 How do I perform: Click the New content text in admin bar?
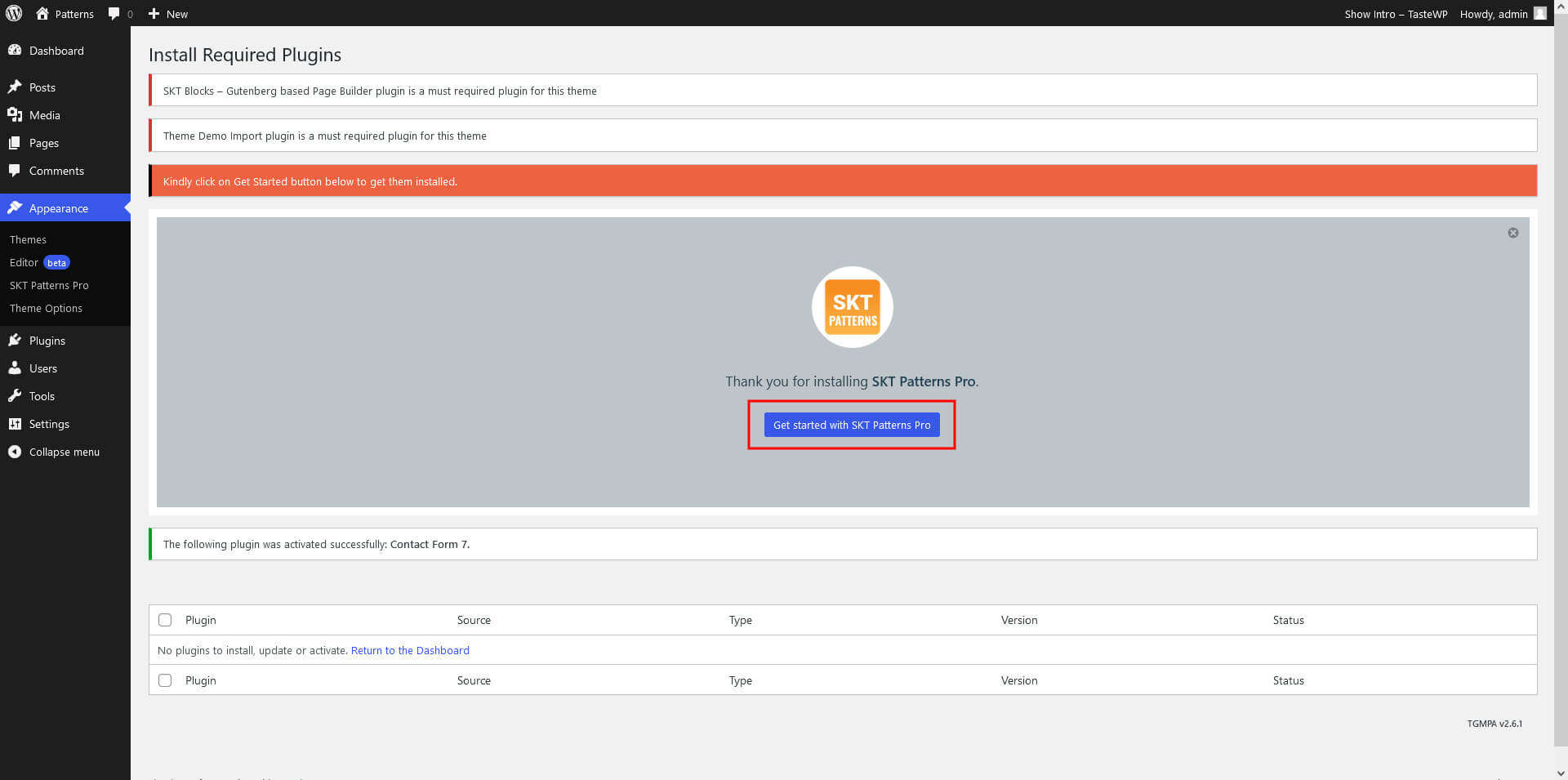tap(177, 14)
